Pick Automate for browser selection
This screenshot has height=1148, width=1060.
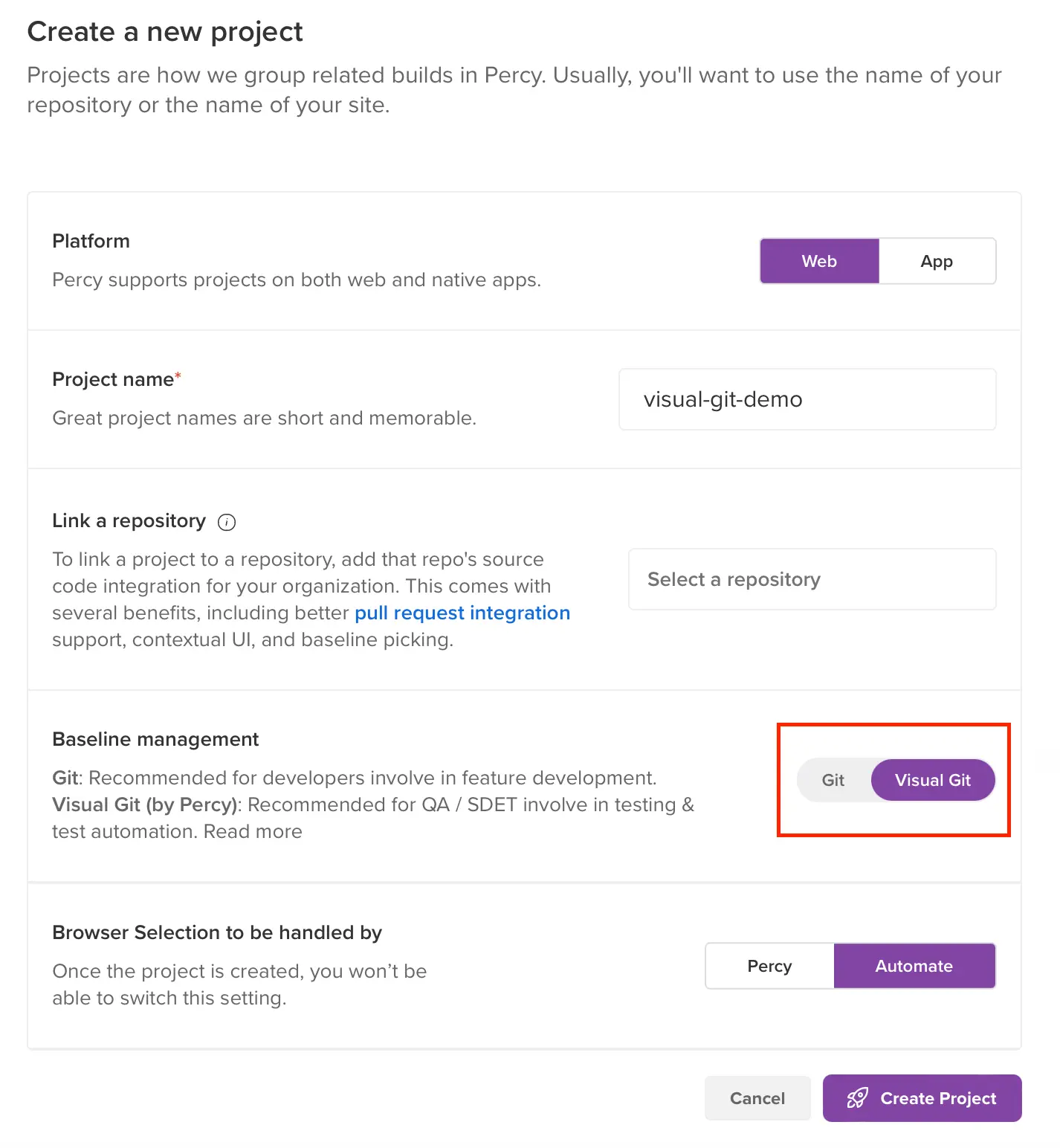[x=914, y=966]
